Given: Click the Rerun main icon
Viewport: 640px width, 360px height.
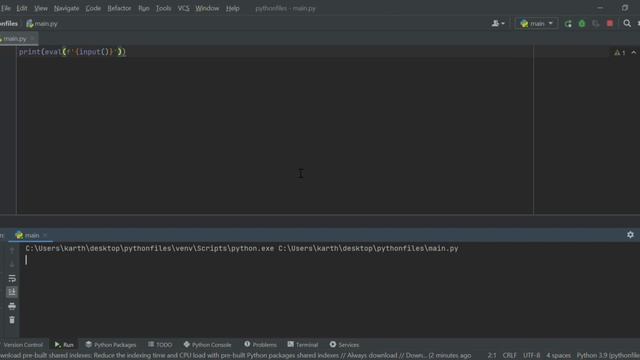Looking at the screenshot, I should point(568,24).
